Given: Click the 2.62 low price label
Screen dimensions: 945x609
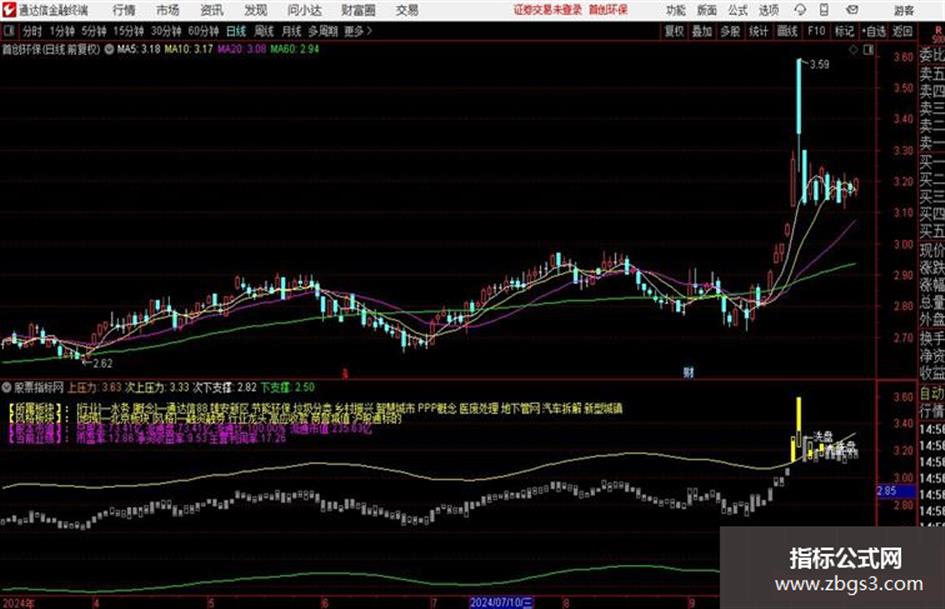Looking at the screenshot, I should tap(102, 363).
